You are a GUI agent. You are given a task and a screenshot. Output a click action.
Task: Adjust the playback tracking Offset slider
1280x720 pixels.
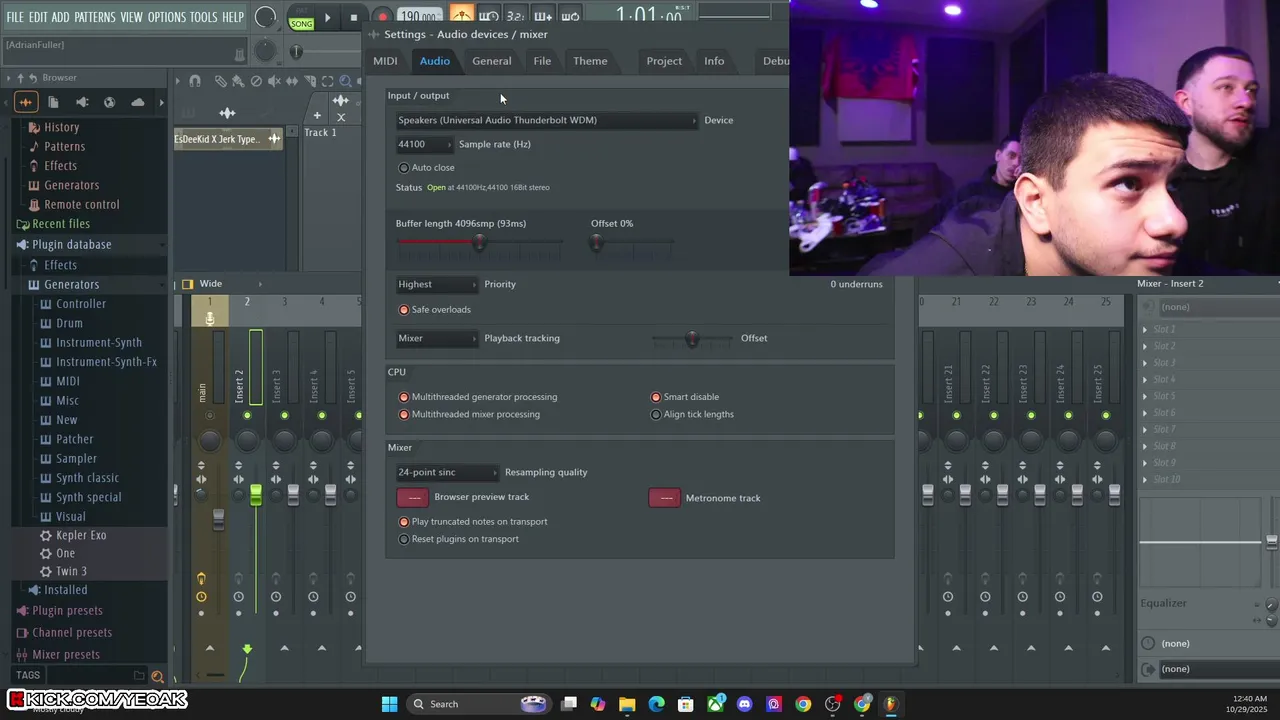(x=691, y=340)
